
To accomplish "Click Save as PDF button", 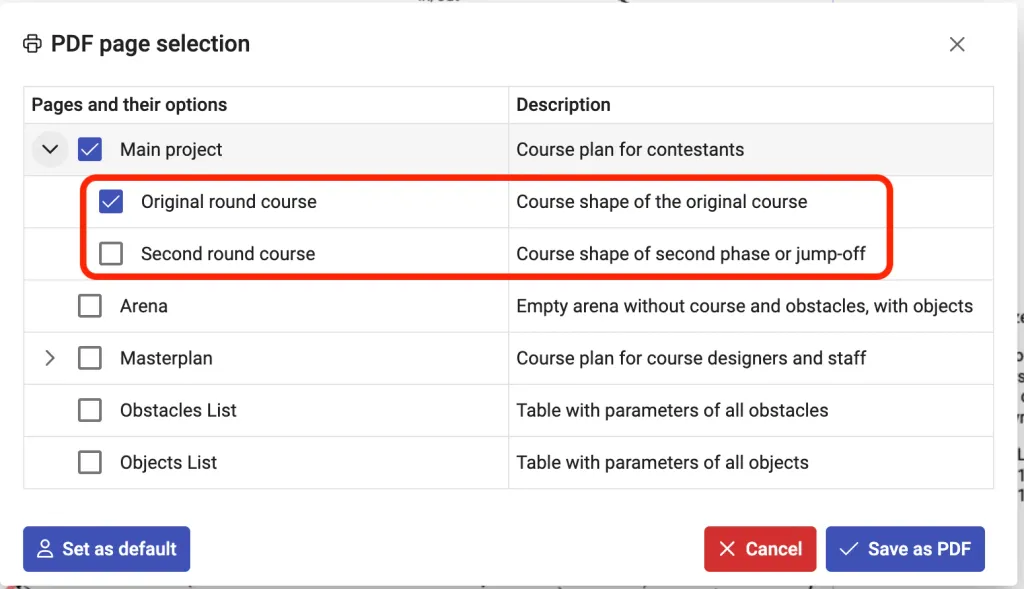I will coord(905,549).
